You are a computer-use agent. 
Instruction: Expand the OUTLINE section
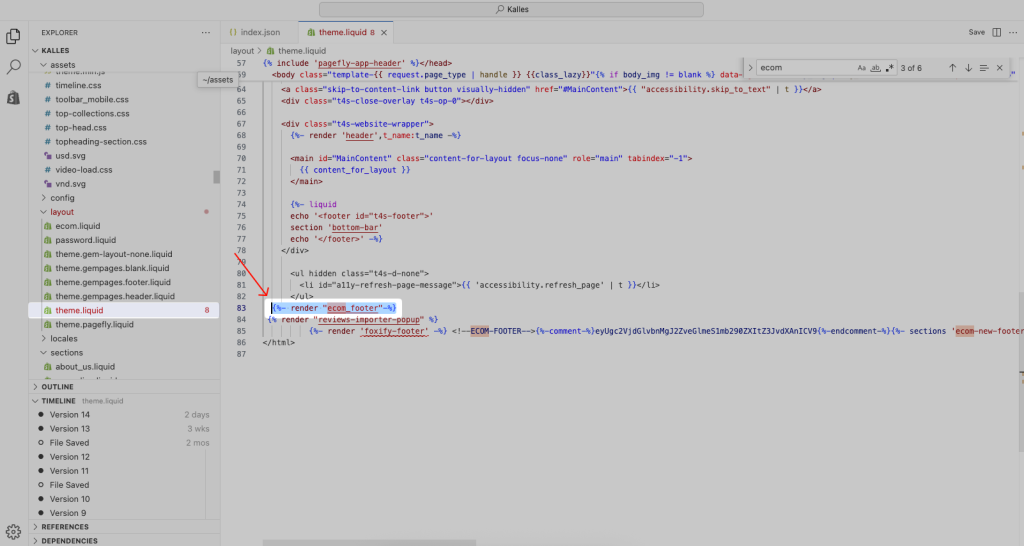click(58, 386)
